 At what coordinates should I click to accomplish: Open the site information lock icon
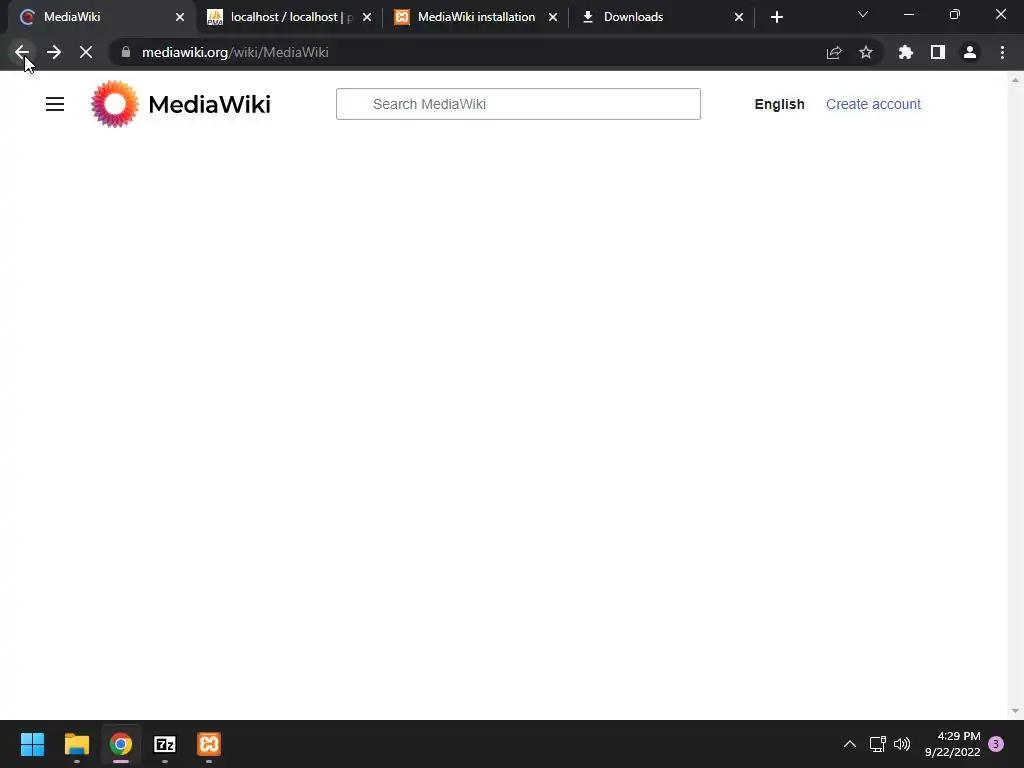tap(126, 52)
